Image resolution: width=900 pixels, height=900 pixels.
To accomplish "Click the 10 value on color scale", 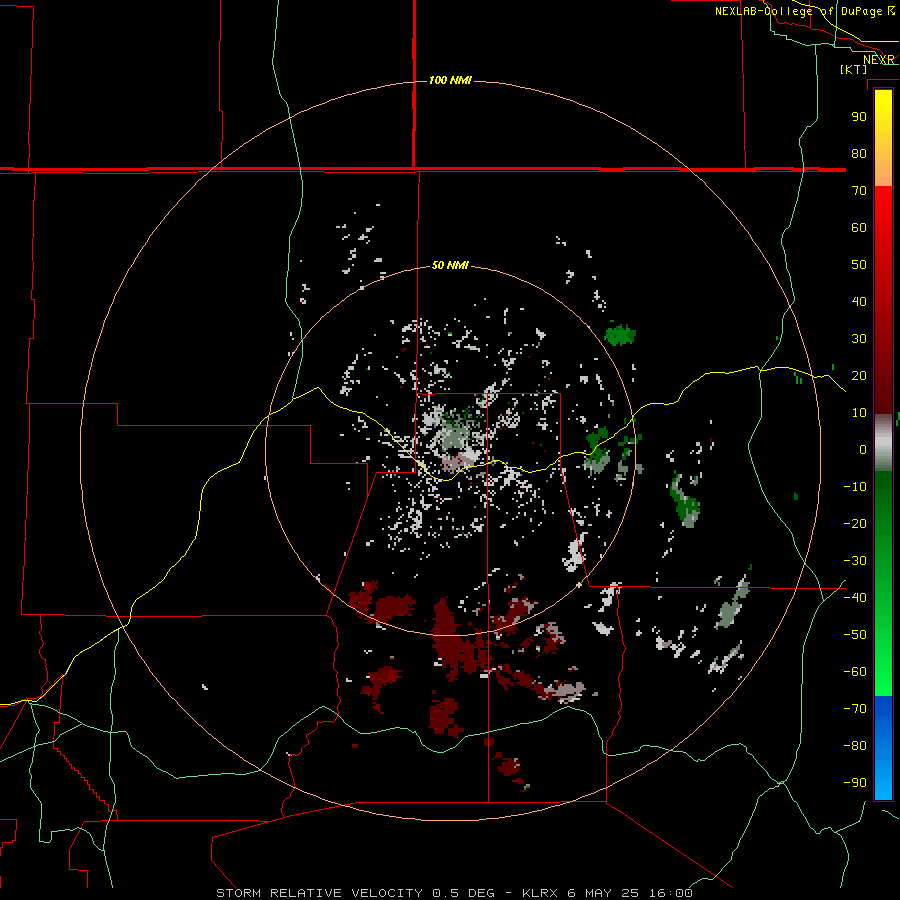I will (x=859, y=413).
